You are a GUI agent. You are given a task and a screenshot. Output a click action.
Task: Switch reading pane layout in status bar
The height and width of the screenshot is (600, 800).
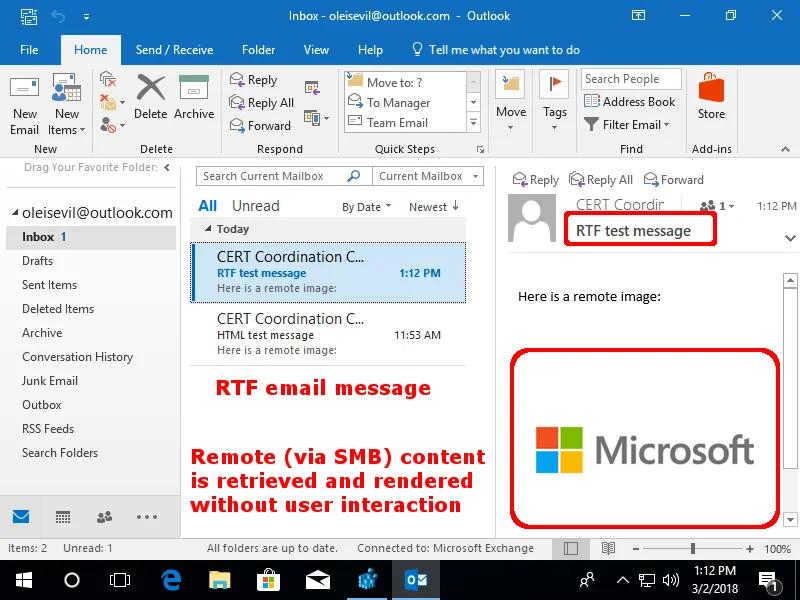click(570, 548)
